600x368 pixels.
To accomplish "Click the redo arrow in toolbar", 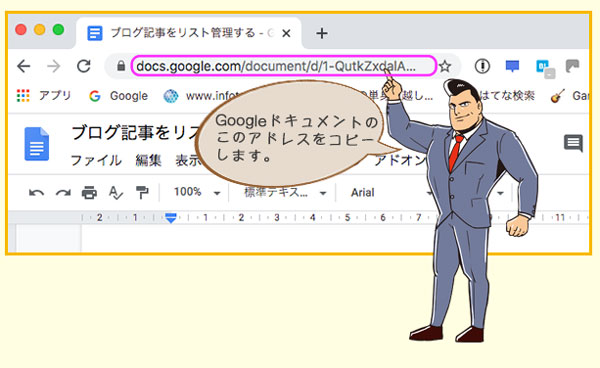I will click(63, 193).
